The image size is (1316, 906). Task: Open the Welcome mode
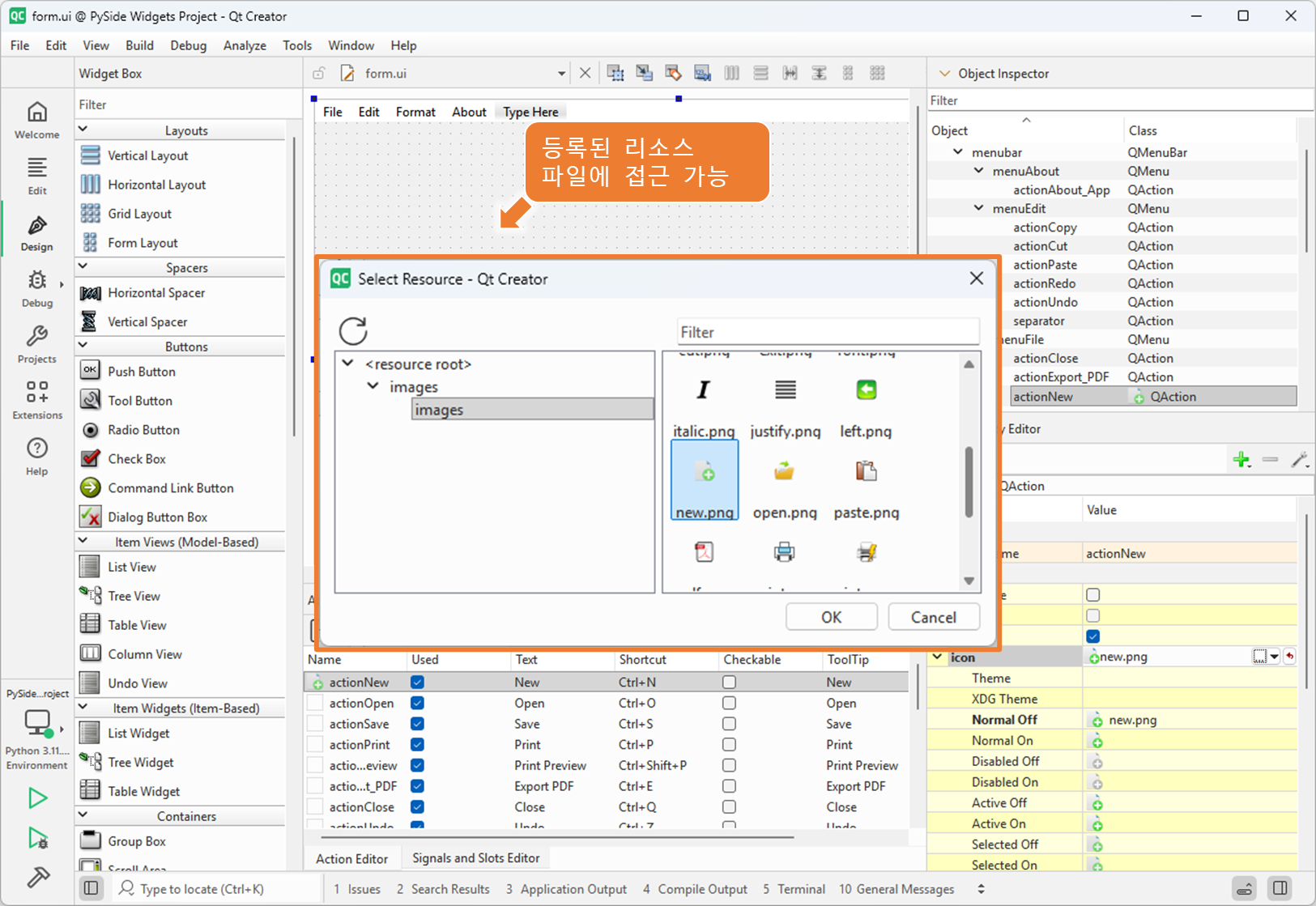pyautogui.click(x=37, y=120)
